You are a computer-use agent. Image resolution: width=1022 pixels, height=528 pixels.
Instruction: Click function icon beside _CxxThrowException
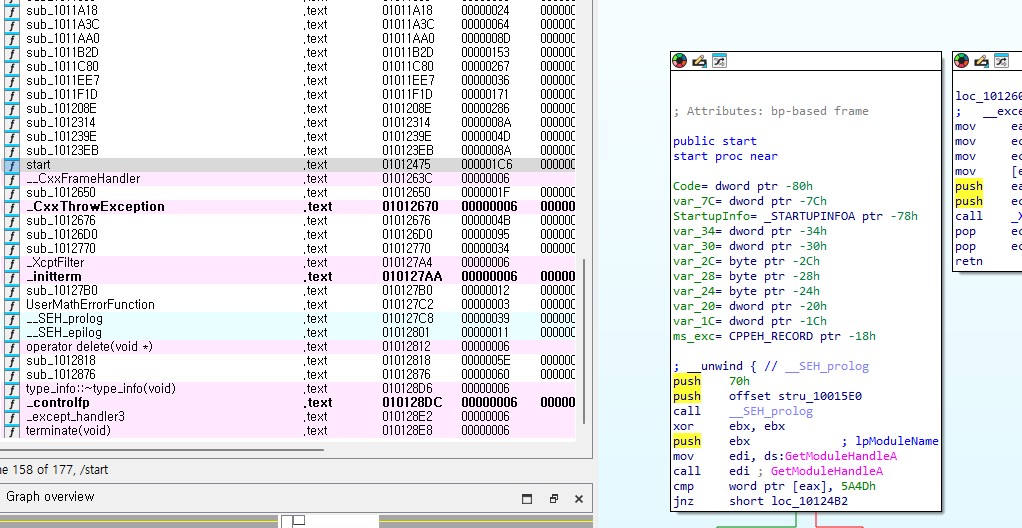pyautogui.click(x=12, y=207)
